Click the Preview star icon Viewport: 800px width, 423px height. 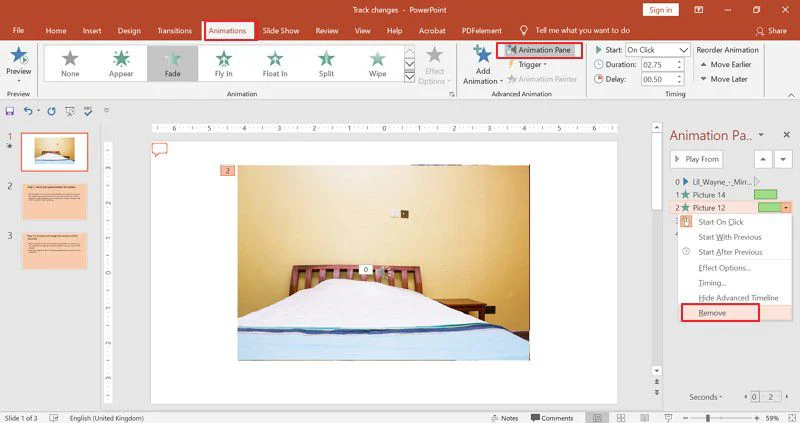point(19,55)
